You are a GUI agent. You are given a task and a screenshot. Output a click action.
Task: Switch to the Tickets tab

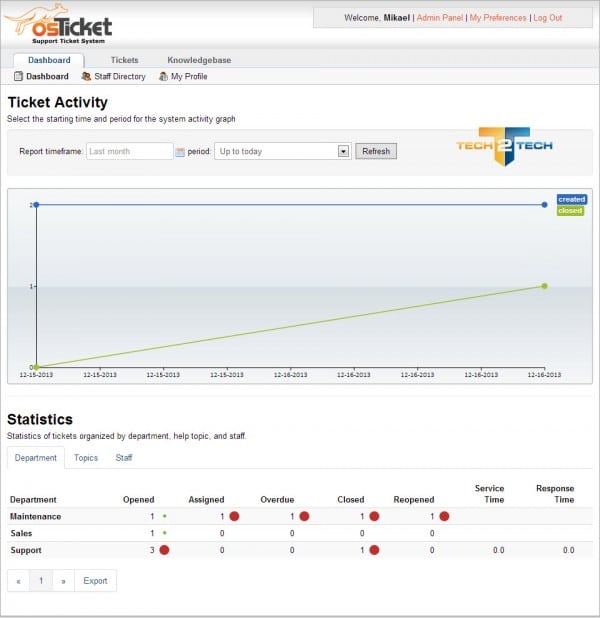[124, 60]
